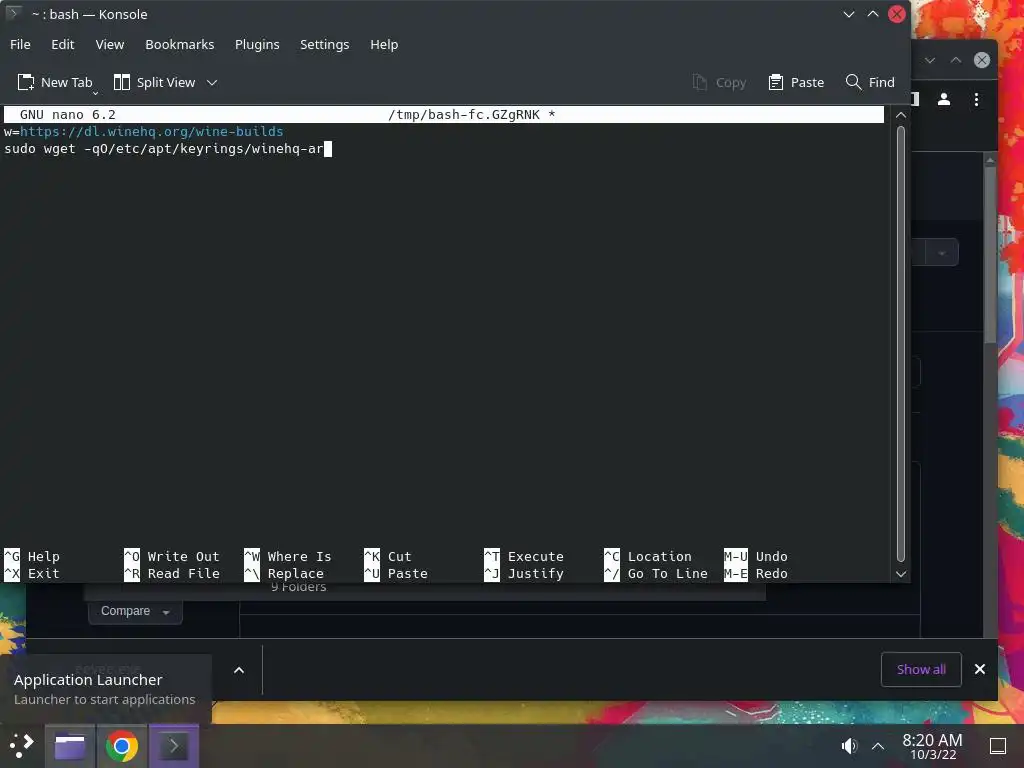Screen dimensions: 1024x768
Task: Click the clock showing 8:20 AM
Action: pos(932,746)
